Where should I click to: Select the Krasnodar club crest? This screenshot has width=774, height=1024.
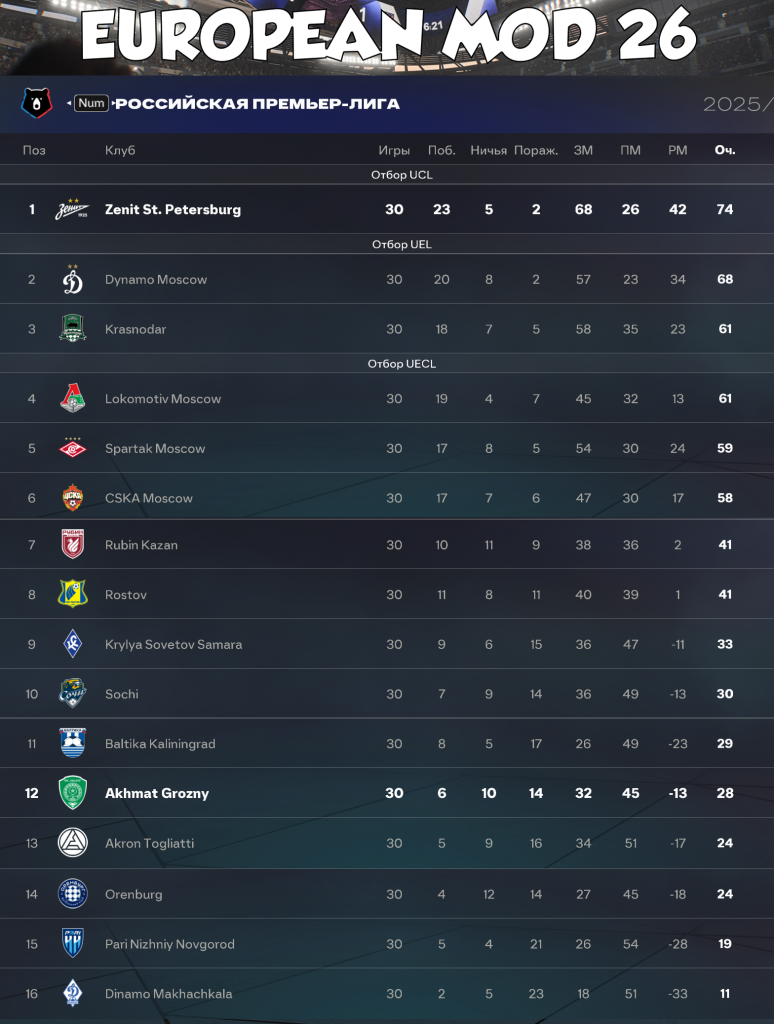(x=71, y=329)
